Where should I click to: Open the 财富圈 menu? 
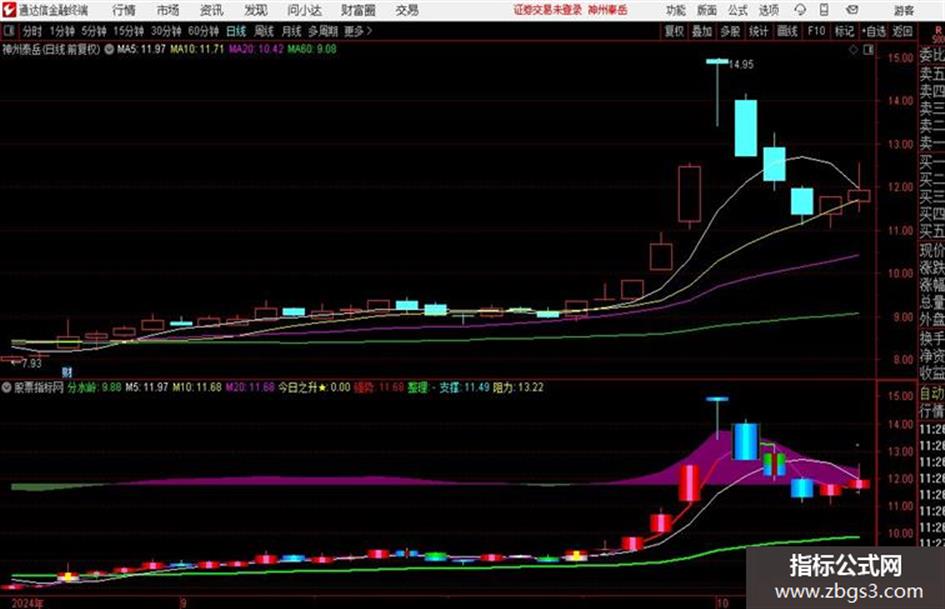coord(358,10)
